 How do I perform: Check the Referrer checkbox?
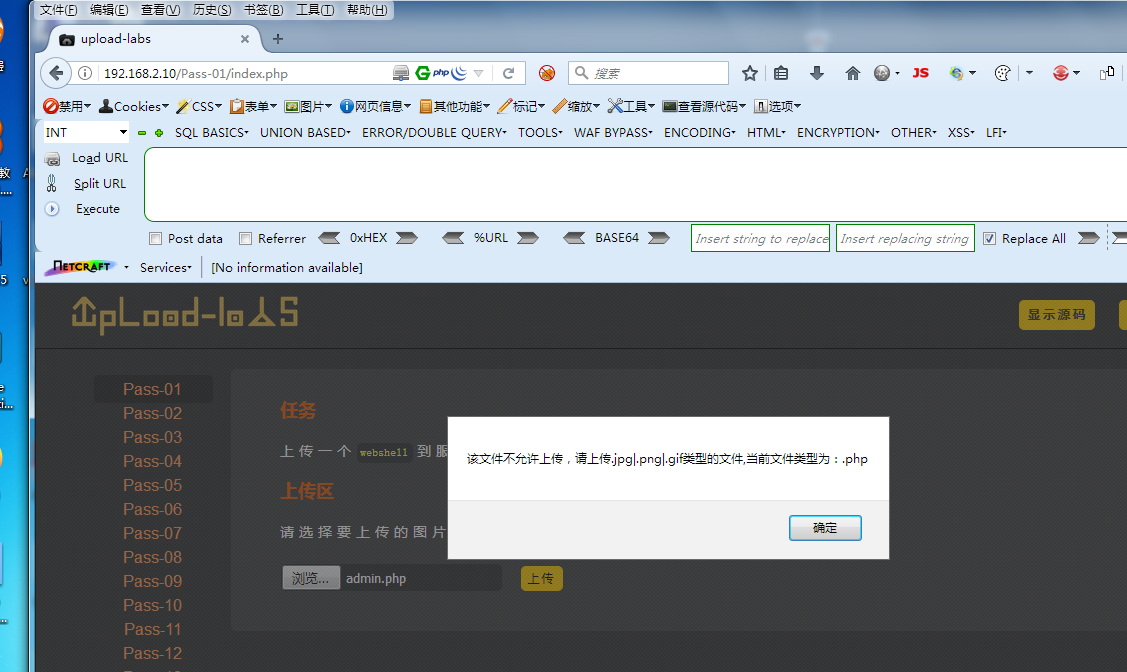pos(245,238)
